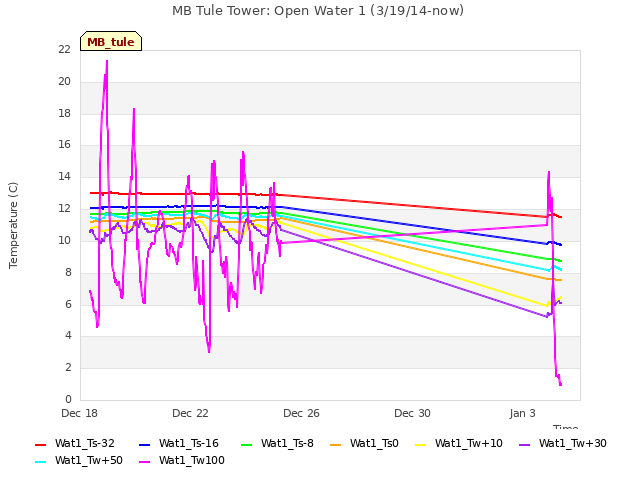Viewport: 640px width, 480px height.
Task: Click the magenta peak above 21 degrees
Action: pyautogui.click(x=107, y=61)
